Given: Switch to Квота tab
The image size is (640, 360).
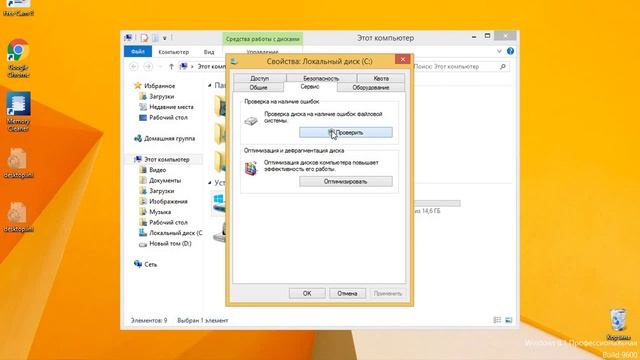Looking at the screenshot, I should [x=381, y=78].
